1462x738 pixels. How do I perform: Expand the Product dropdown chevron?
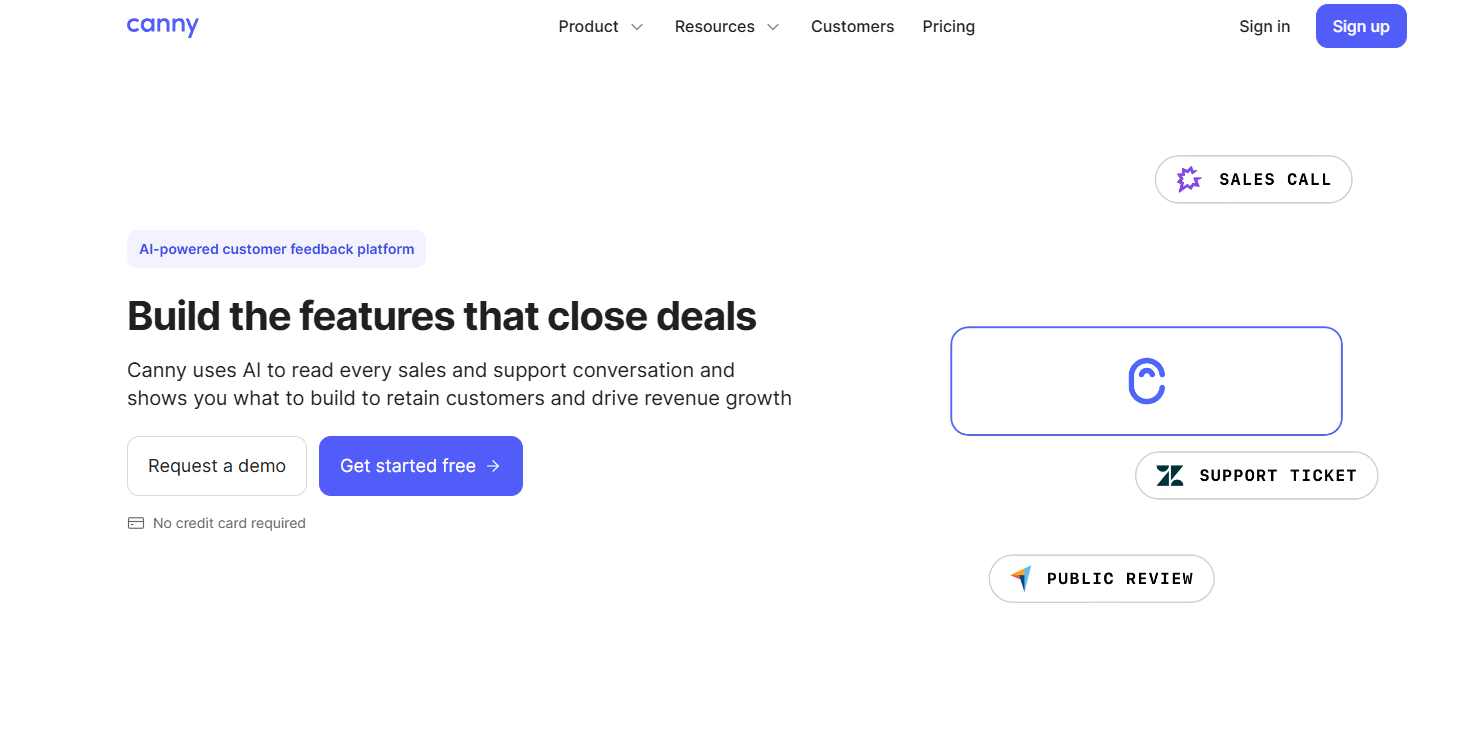tap(637, 27)
